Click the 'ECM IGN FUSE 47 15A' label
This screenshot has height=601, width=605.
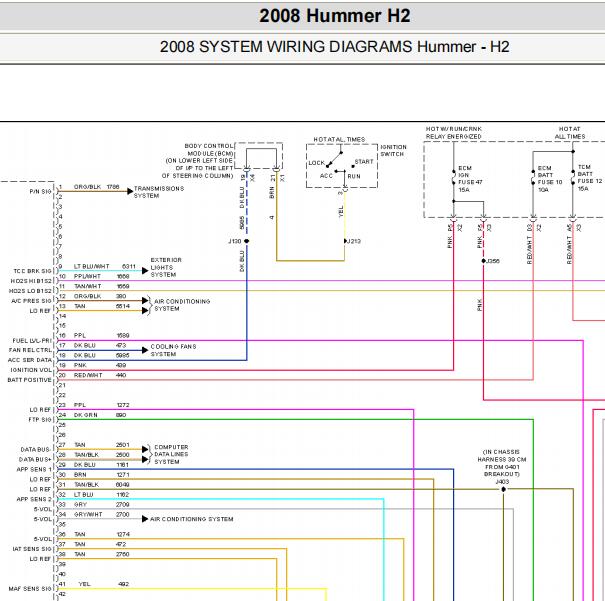(470, 179)
